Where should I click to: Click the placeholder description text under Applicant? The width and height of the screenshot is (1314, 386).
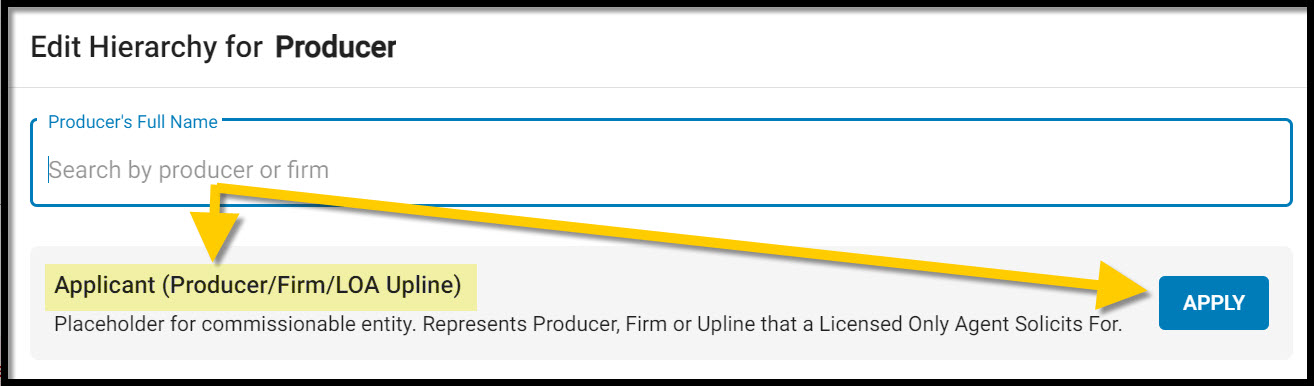[588, 325]
